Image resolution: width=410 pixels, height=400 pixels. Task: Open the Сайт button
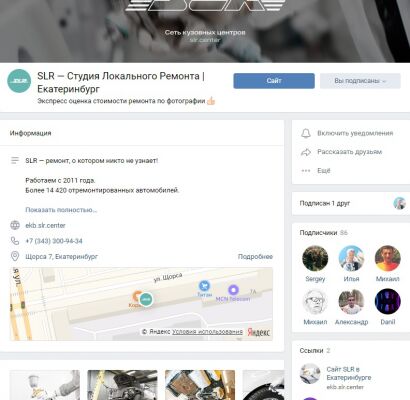click(274, 81)
